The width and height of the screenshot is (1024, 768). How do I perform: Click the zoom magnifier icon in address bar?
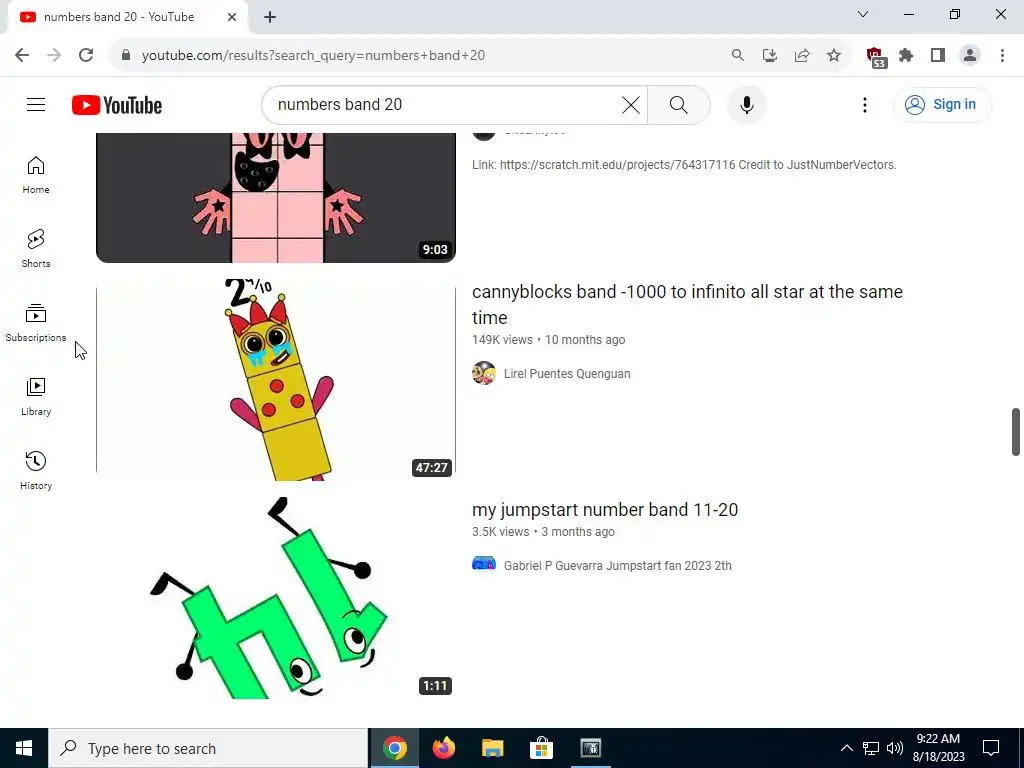click(x=738, y=56)
